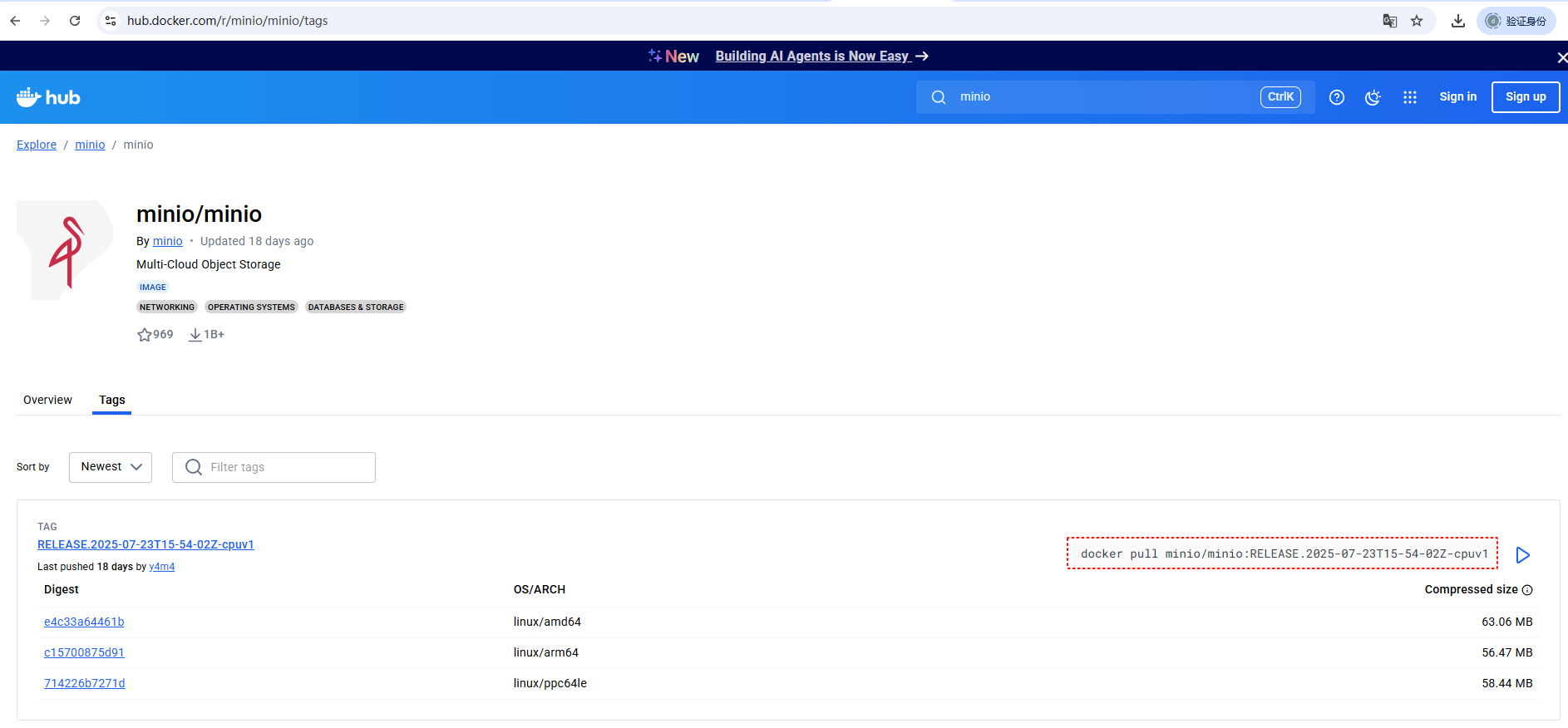Click linux/amd64 architecture text
1568x728 pixels.
pos(547,622)
